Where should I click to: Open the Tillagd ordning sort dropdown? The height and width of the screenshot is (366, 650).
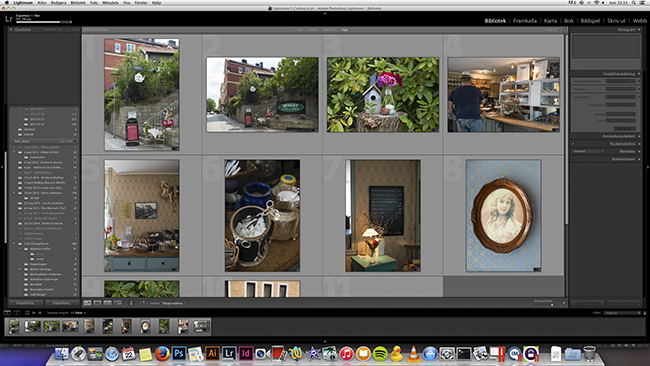coord(172,303)
